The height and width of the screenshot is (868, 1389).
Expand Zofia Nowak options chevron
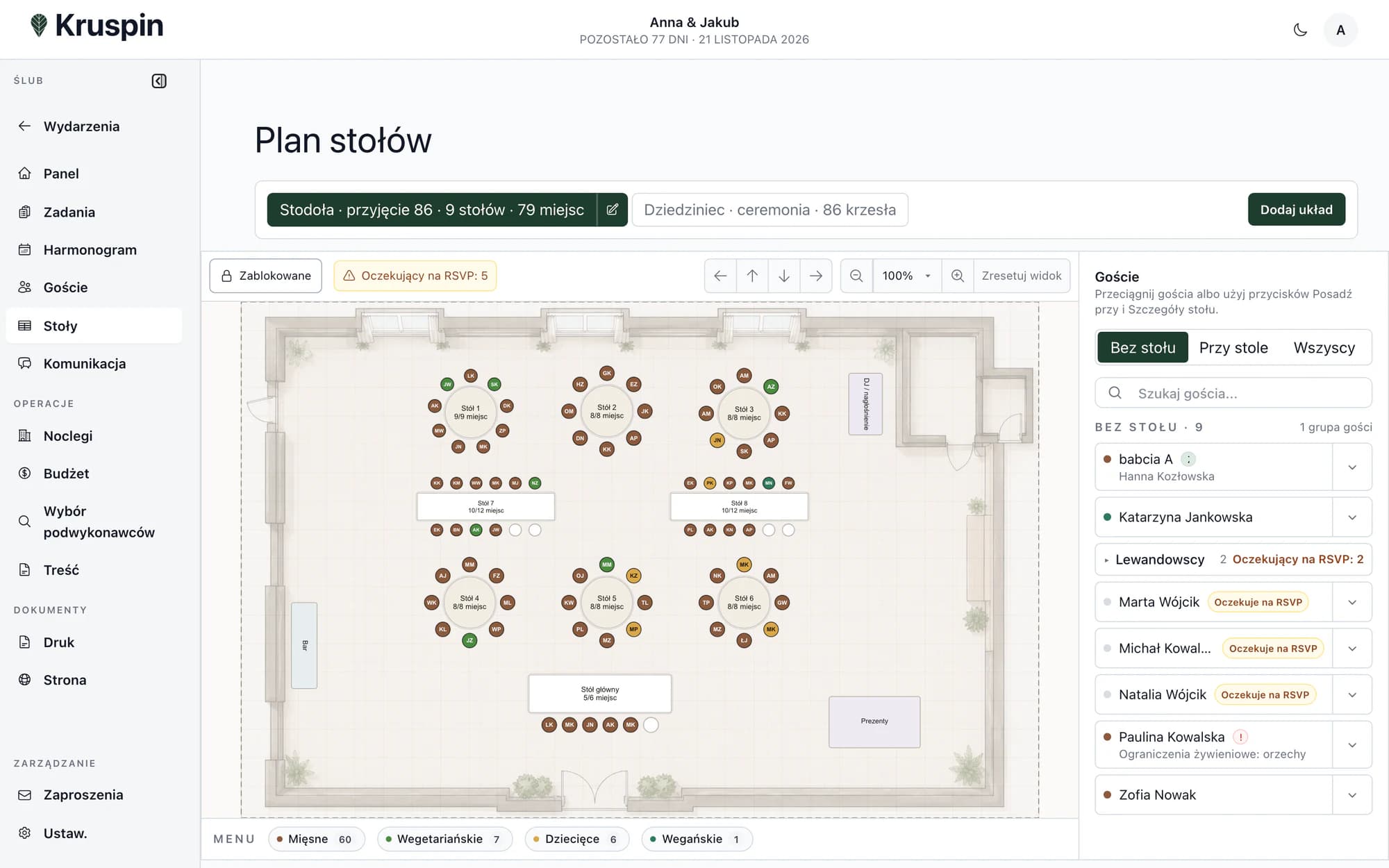pos(1352,795)
